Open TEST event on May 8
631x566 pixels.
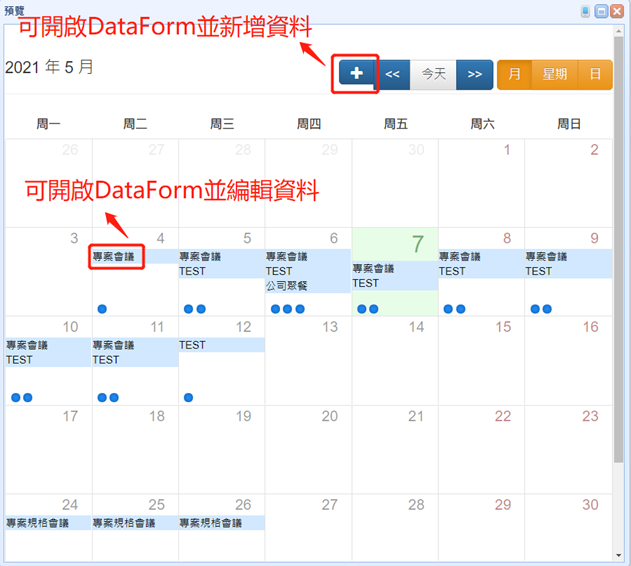coord(452,271)
